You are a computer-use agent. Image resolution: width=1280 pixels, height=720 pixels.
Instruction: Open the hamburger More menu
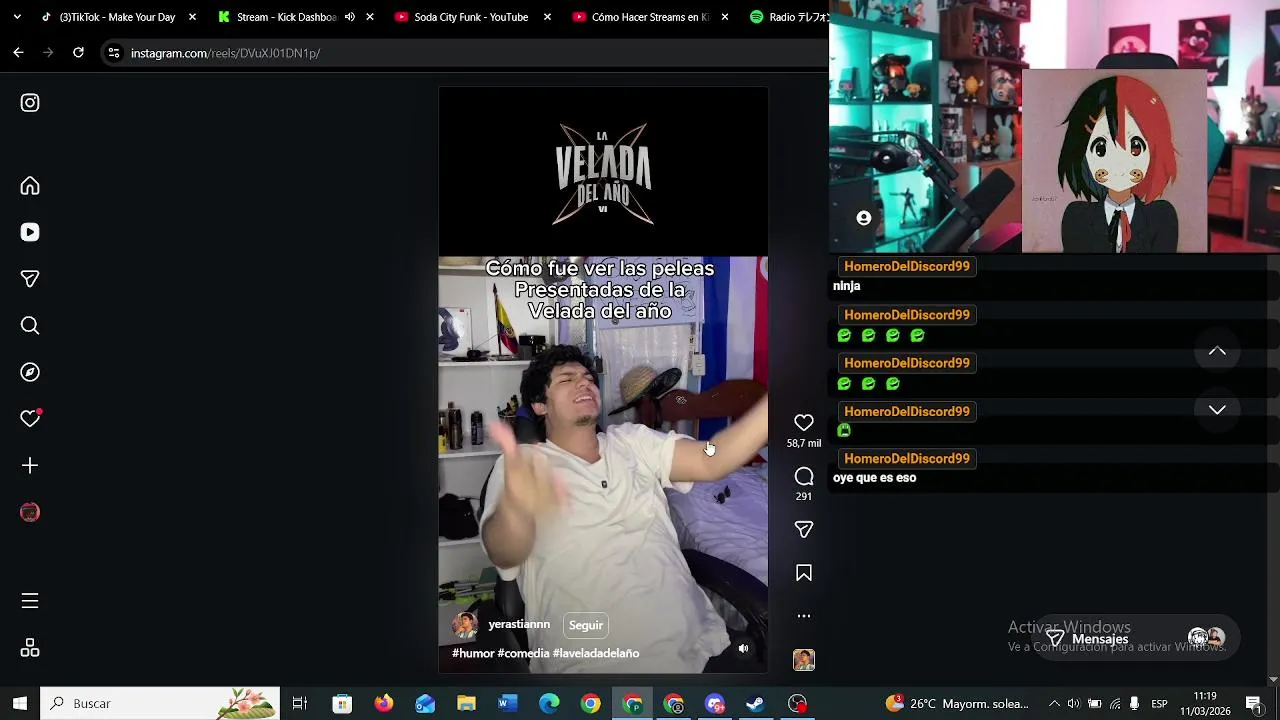click(x=30, y=601)
